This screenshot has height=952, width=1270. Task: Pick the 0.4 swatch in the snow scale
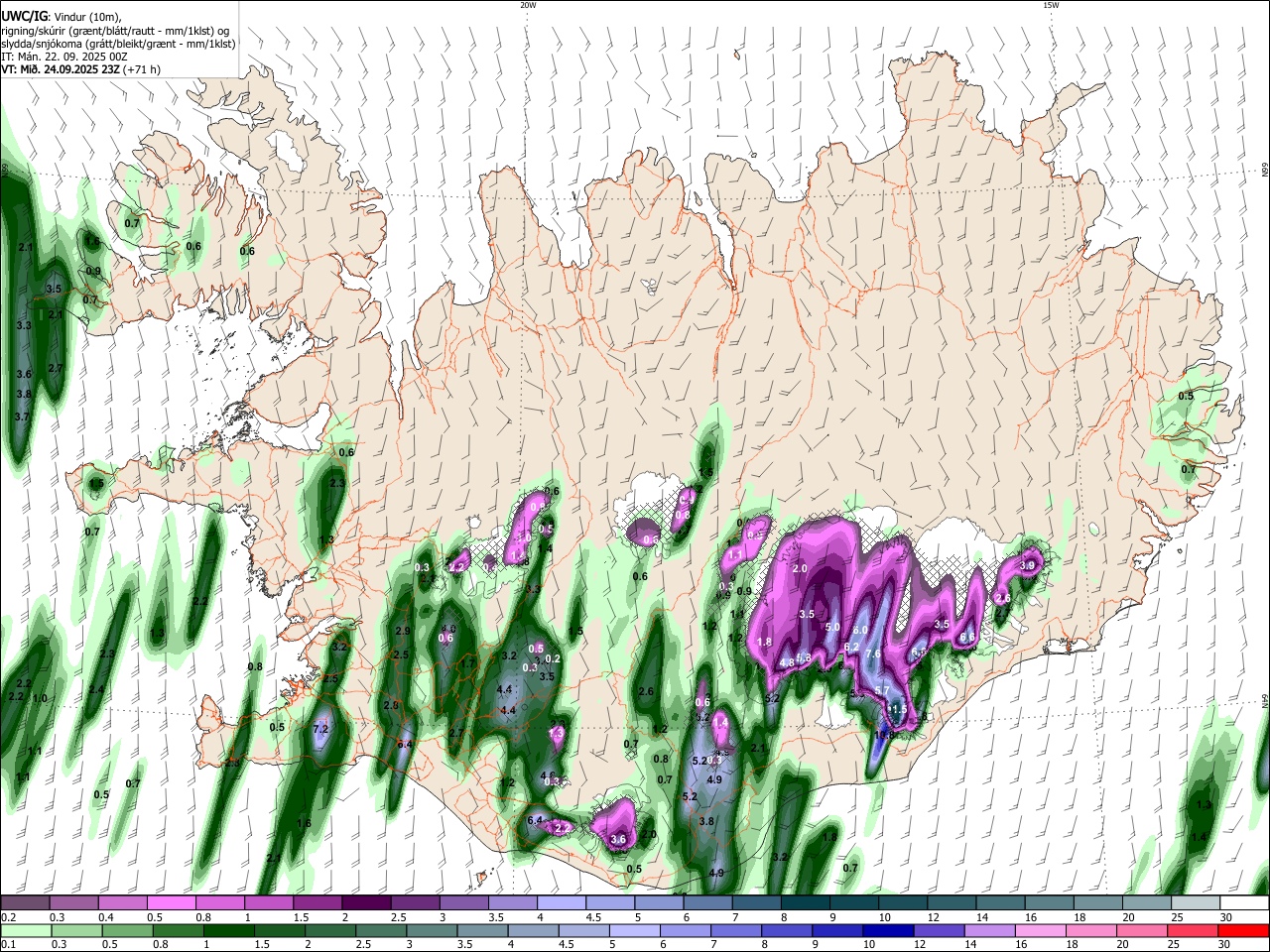pos(122,902)
